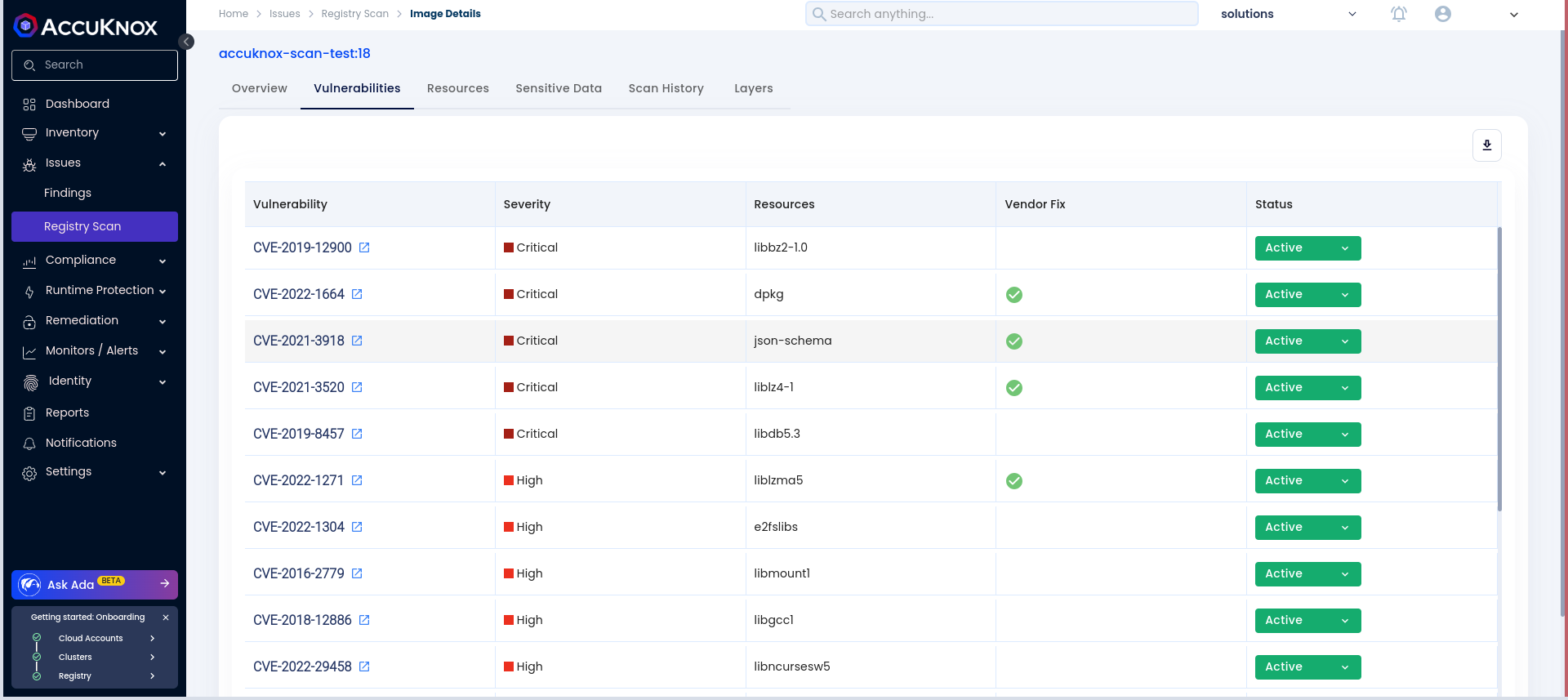Click the sidebar Search field
Viewport: 1568px width, 700px height.
(x=95, y=65)
